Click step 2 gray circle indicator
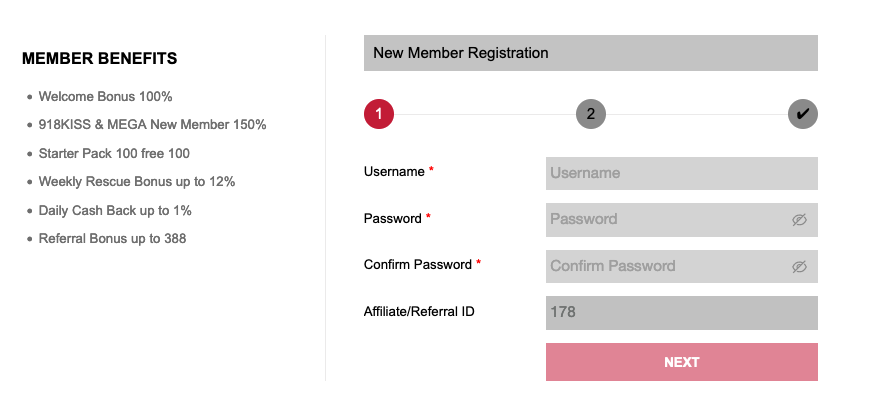Screen dimensions: 871x407 click(590, 114)
